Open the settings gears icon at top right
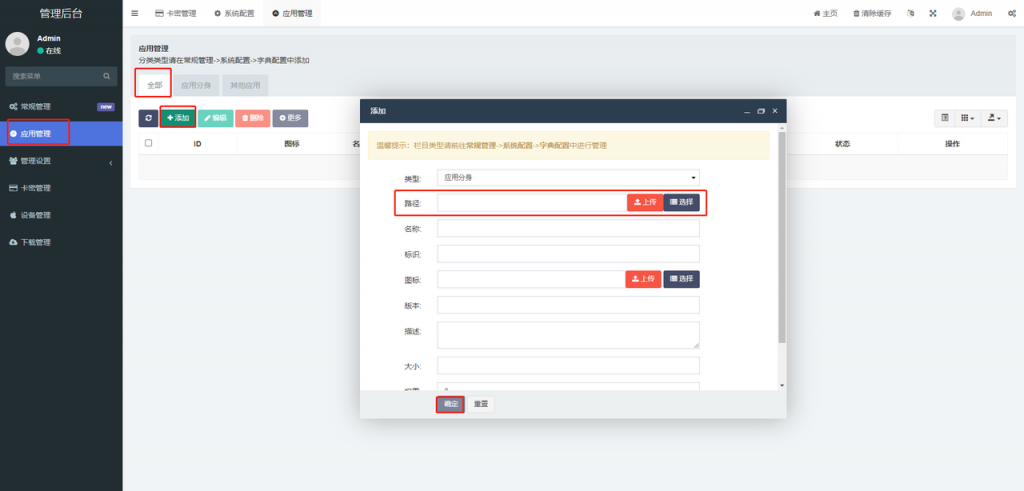The image size is (1024, 491). [1011, 13]
